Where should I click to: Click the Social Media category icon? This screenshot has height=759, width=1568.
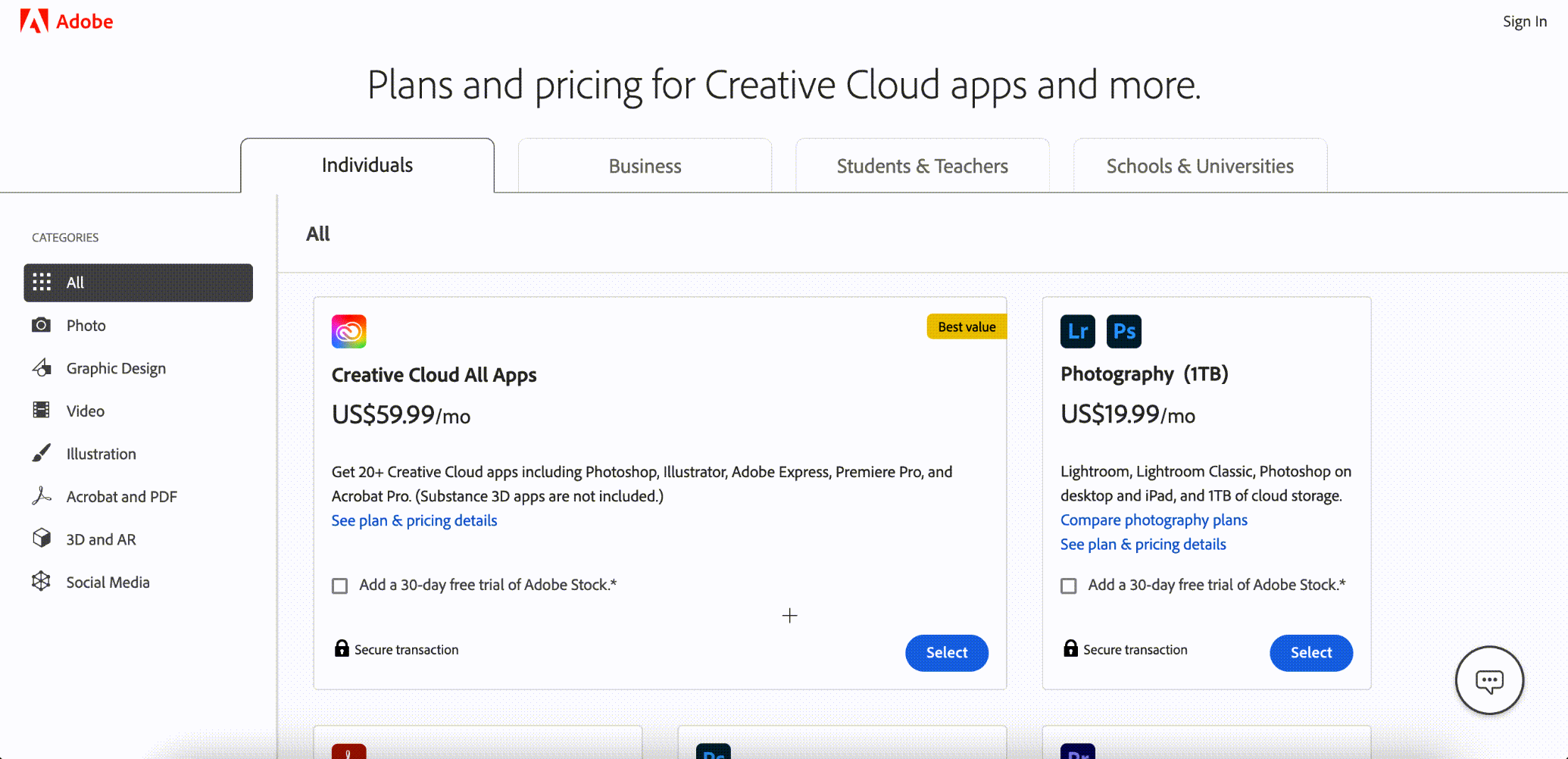tap(41, 582)
